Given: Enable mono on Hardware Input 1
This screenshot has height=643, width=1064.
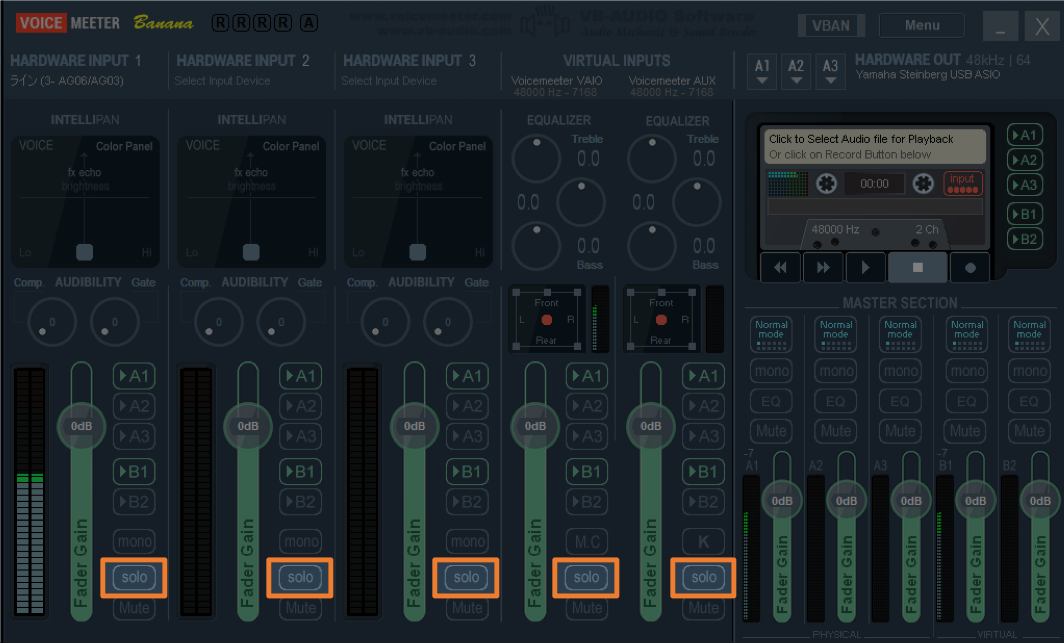Looking at the screenshot, I should [134, 541].
